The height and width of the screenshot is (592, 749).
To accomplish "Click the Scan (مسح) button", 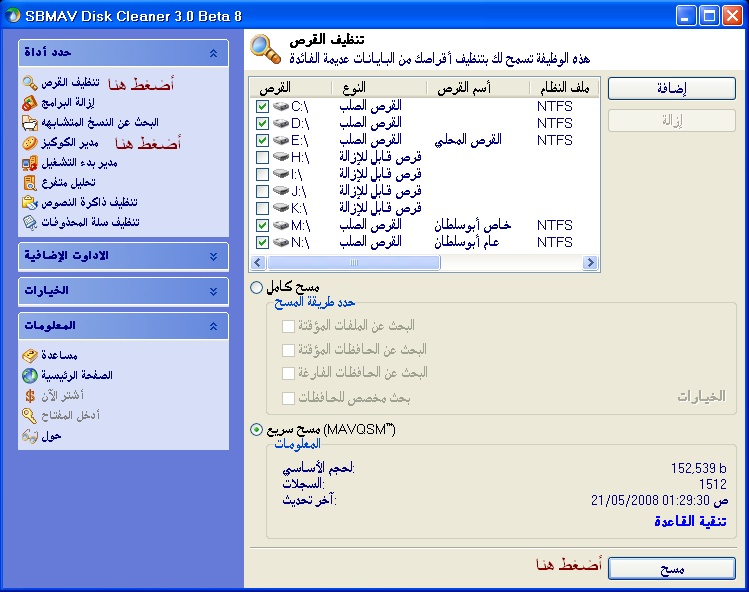I will 672,569.
